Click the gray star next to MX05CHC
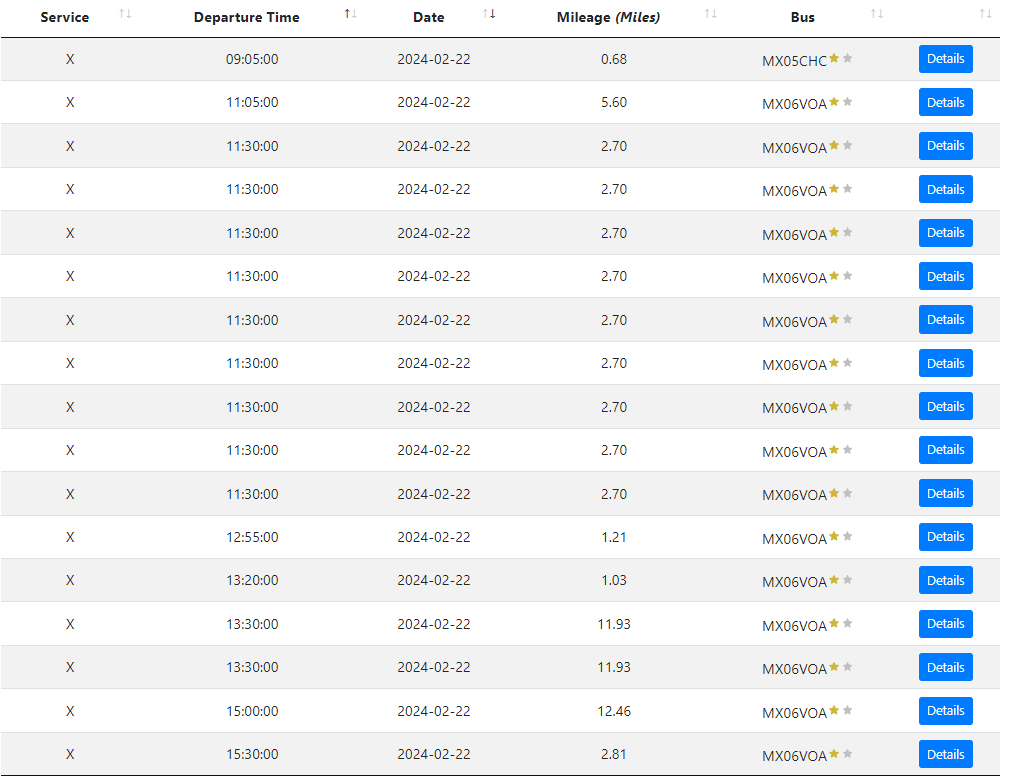This screenshot has height=781, width=1013. (x=848, y=59)
